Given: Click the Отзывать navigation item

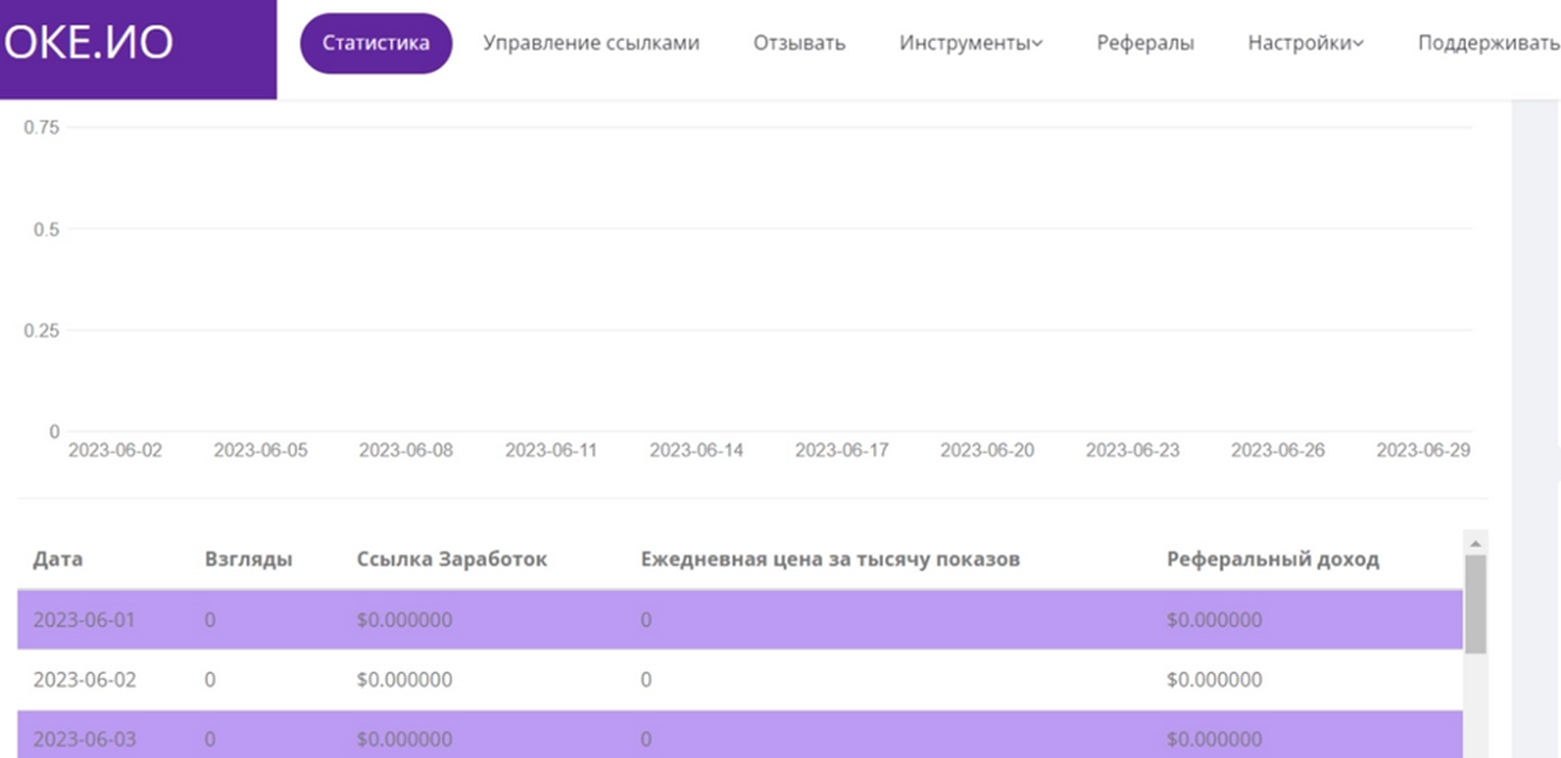Looking at the screenshot, I should 798,43.
